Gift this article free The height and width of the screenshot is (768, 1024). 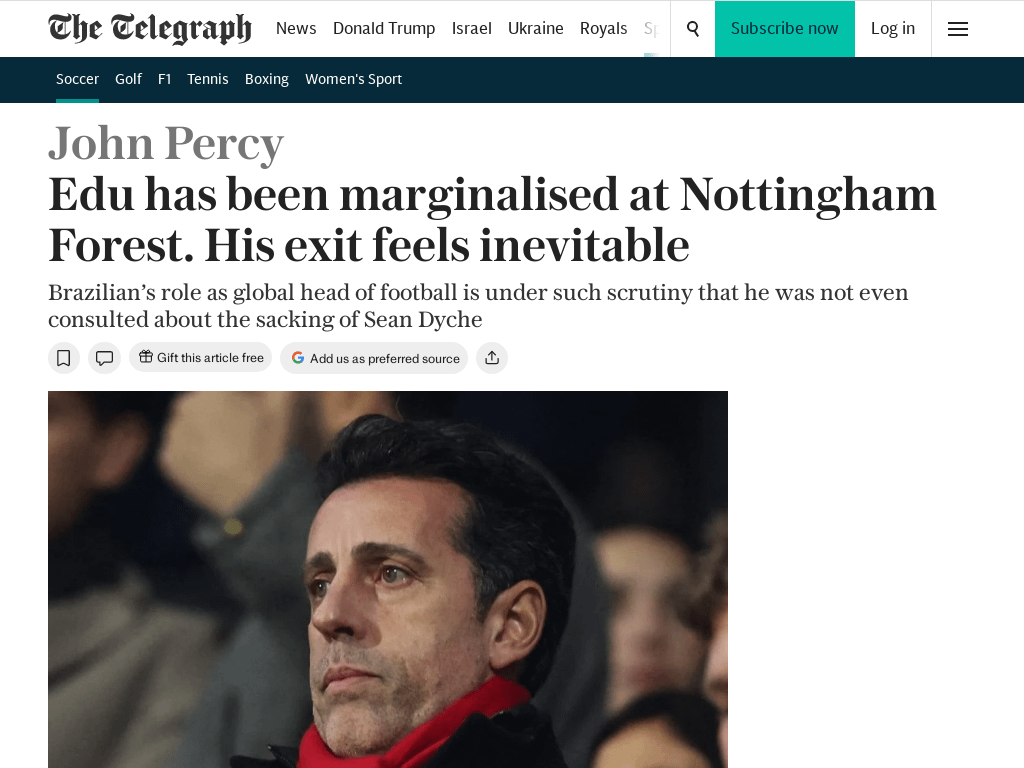click(200, 357)
